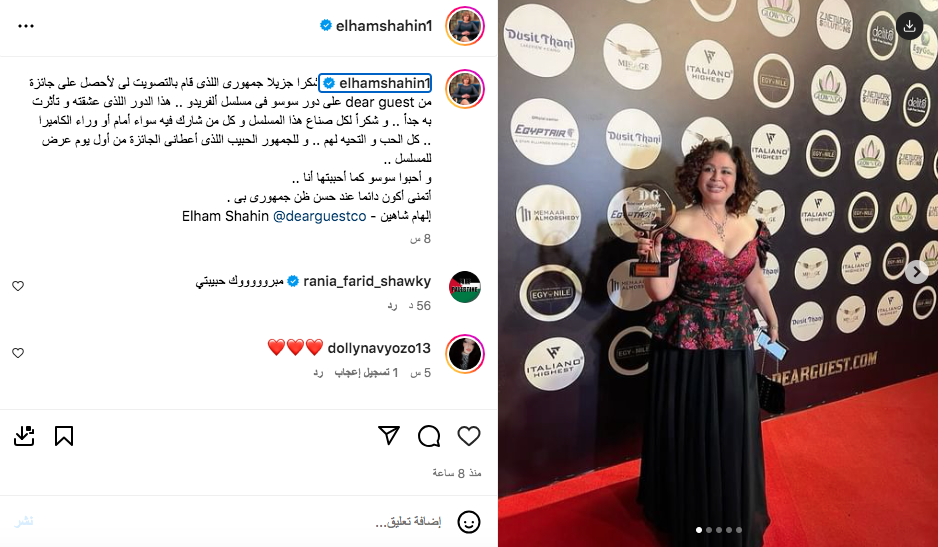Open the @dearguestco mention link
The width and height of the screenshot is (938, 547).
coord(319,217)
